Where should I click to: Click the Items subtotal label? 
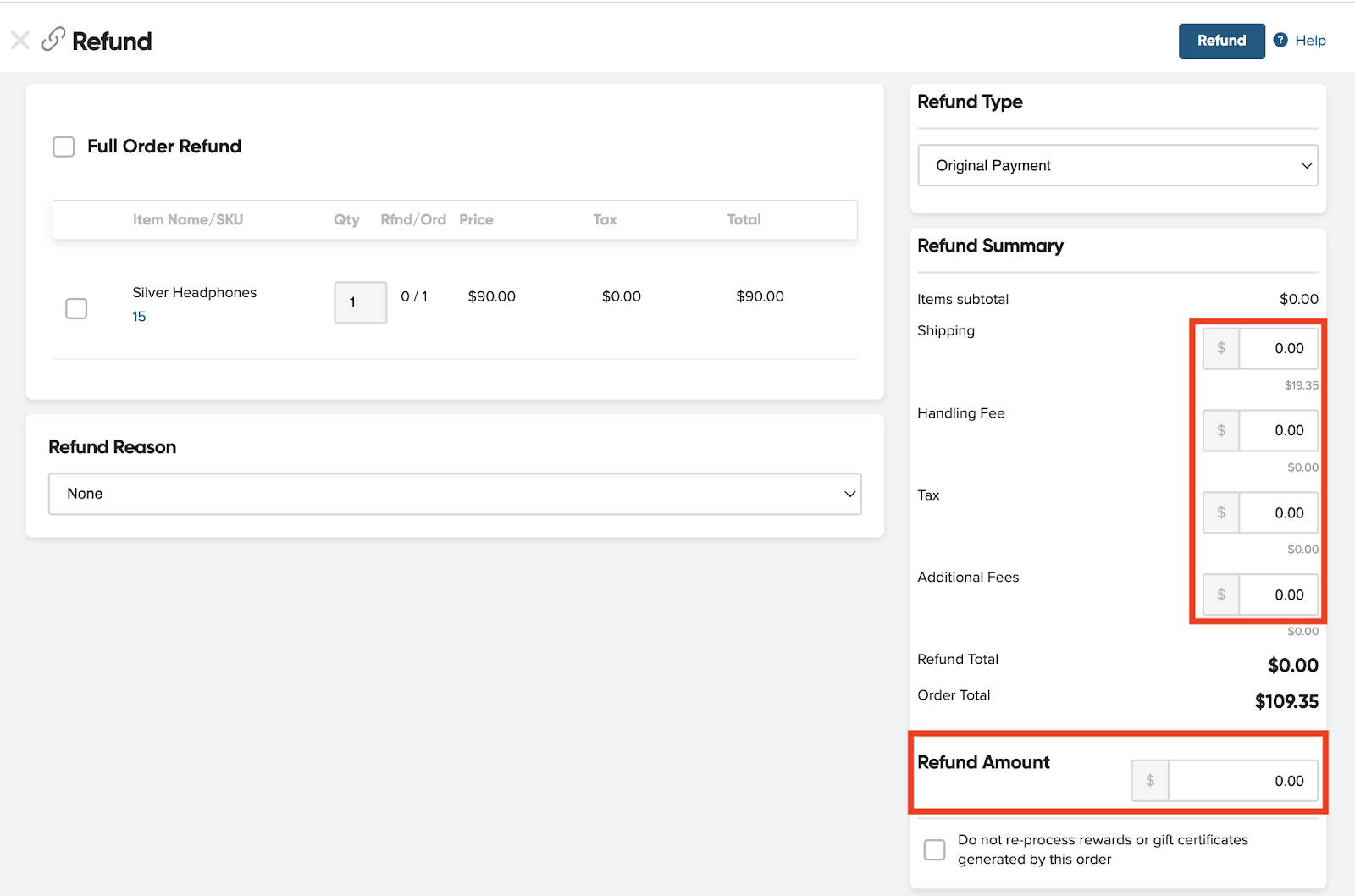pos(963,299)
